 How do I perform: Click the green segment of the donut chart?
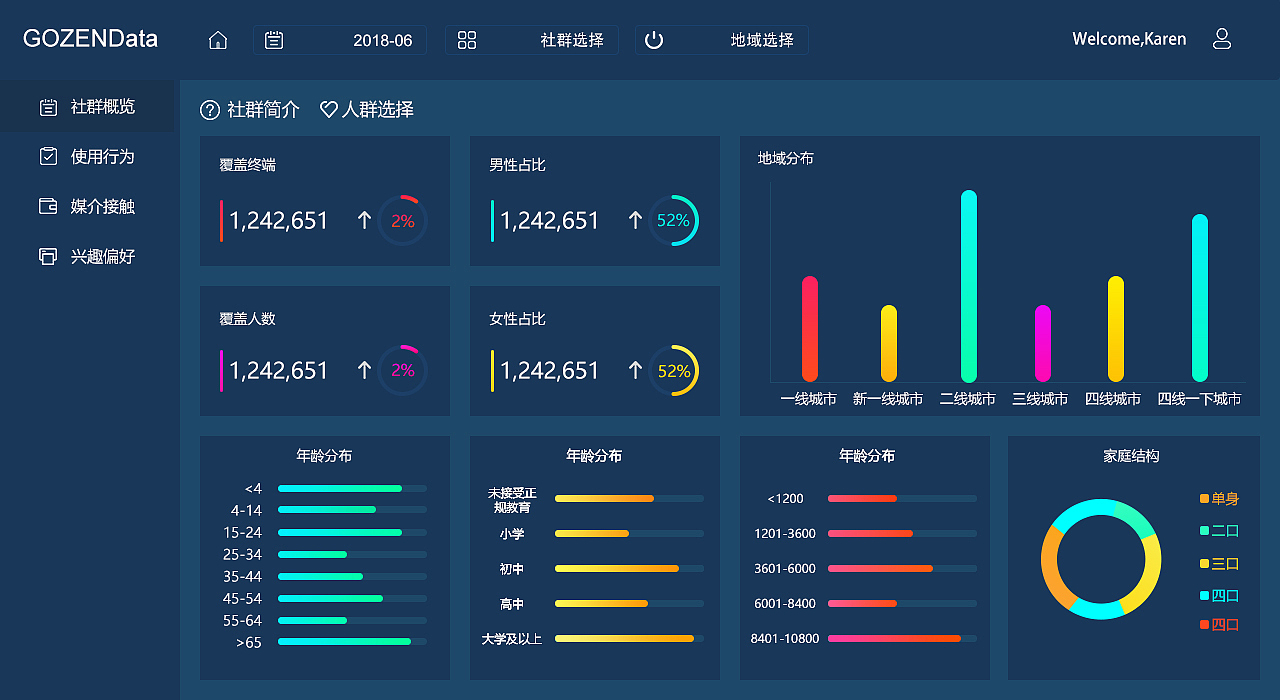pyautogui.click(x=1136, y=518)
